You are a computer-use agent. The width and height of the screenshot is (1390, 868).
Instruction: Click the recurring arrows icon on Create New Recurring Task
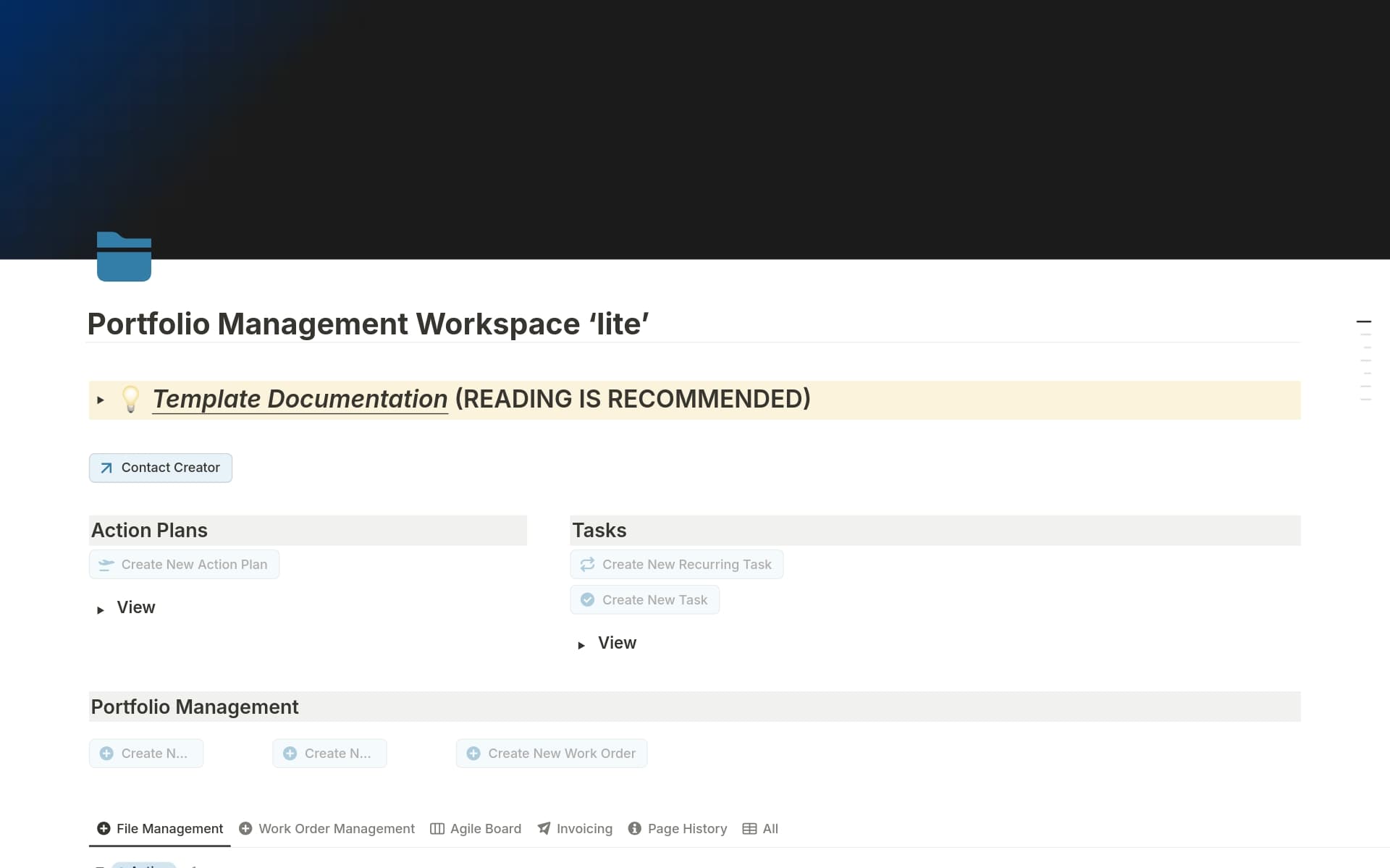point(588,564)
